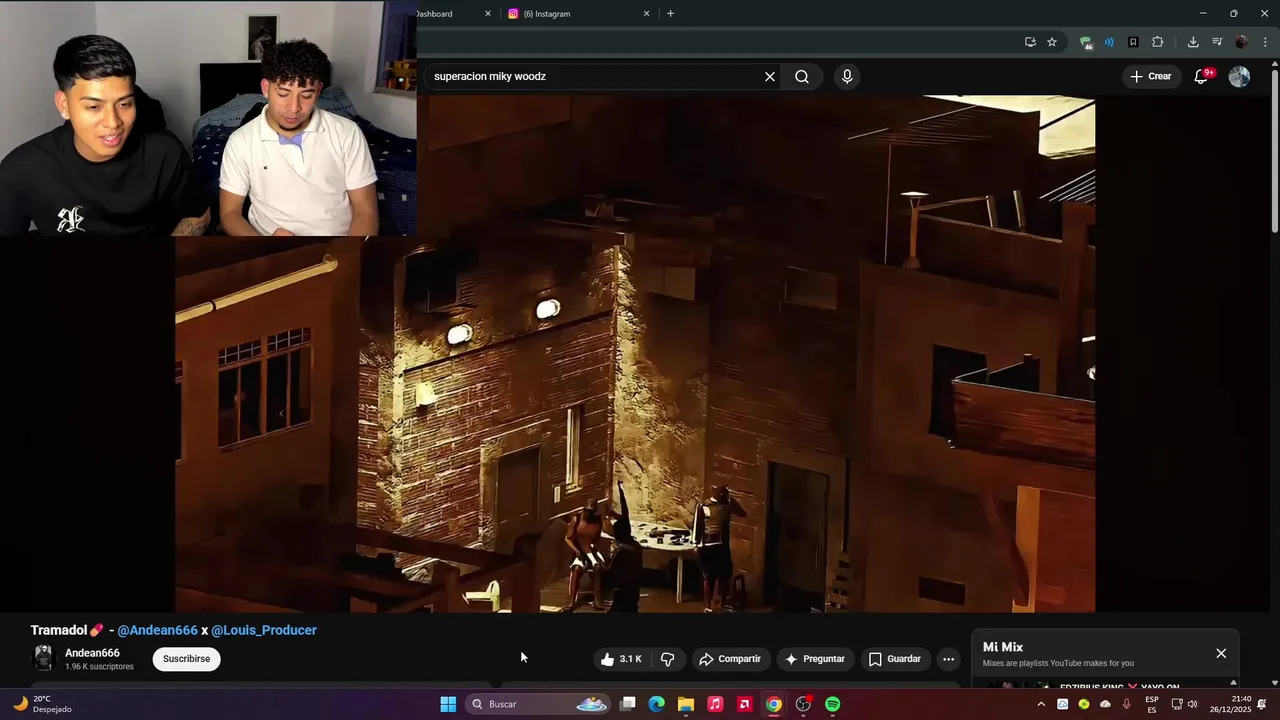Open AMD software from taskbar

coord(744,704)
